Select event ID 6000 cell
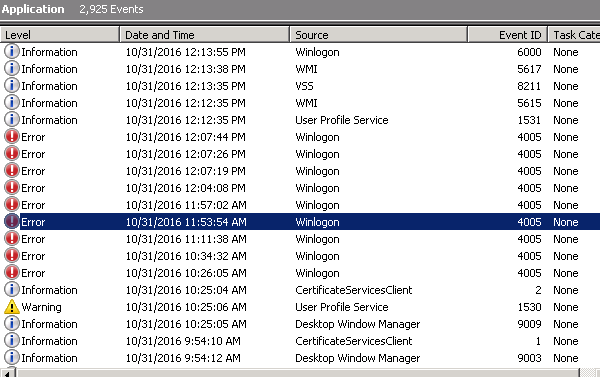 pos(529,52)
